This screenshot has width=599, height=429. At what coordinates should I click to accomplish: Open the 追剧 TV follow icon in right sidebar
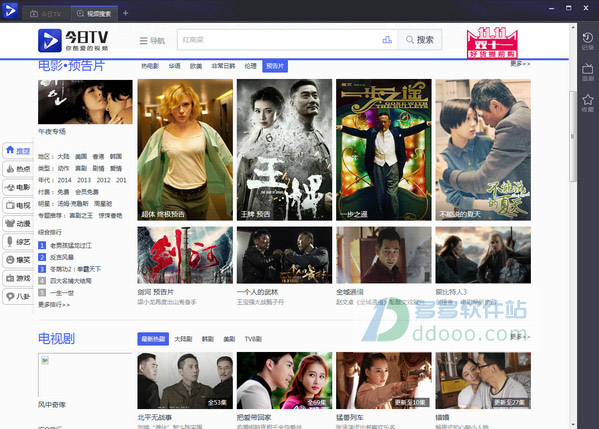pyautogui.click(x=588, y=73)
